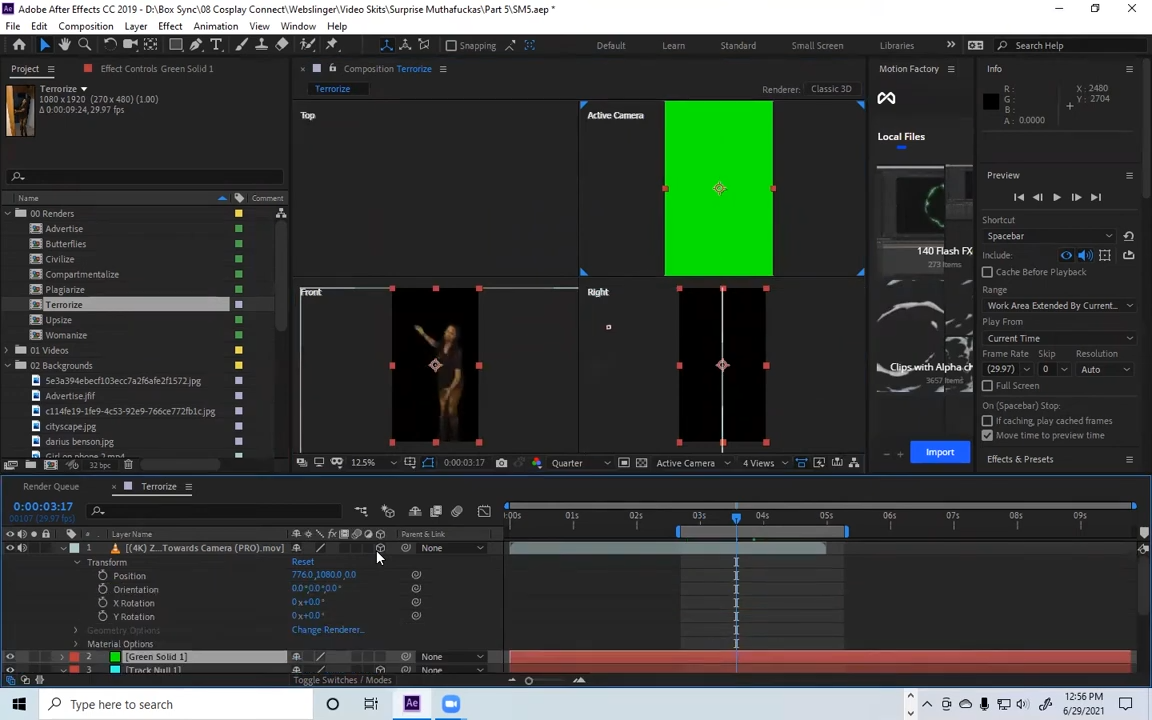Click Change Renderer link
The image size is (1152, 720).
(327, 630)
